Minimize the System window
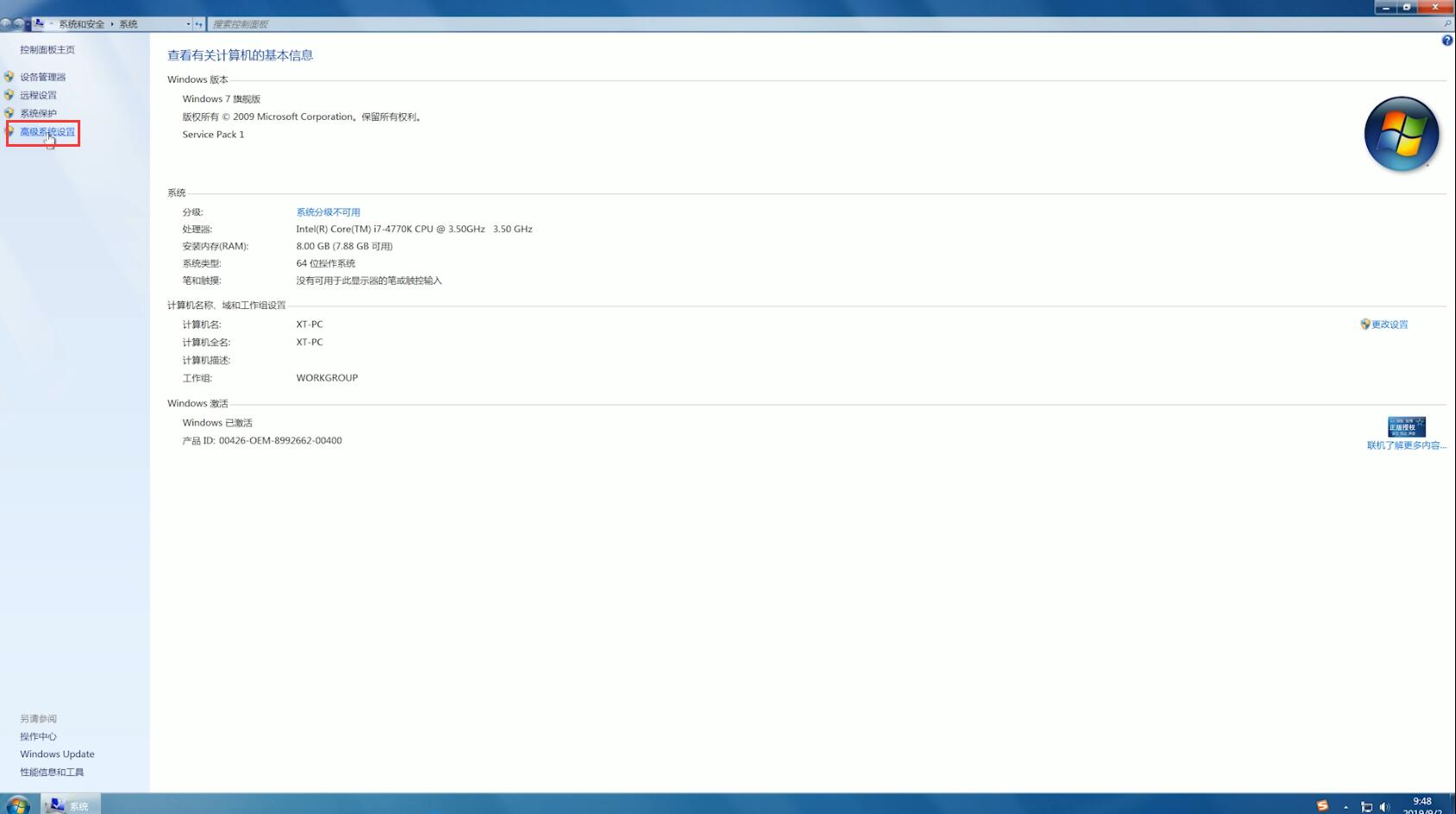Screen dimensions: 1456x814 (x=1386, y=7)
